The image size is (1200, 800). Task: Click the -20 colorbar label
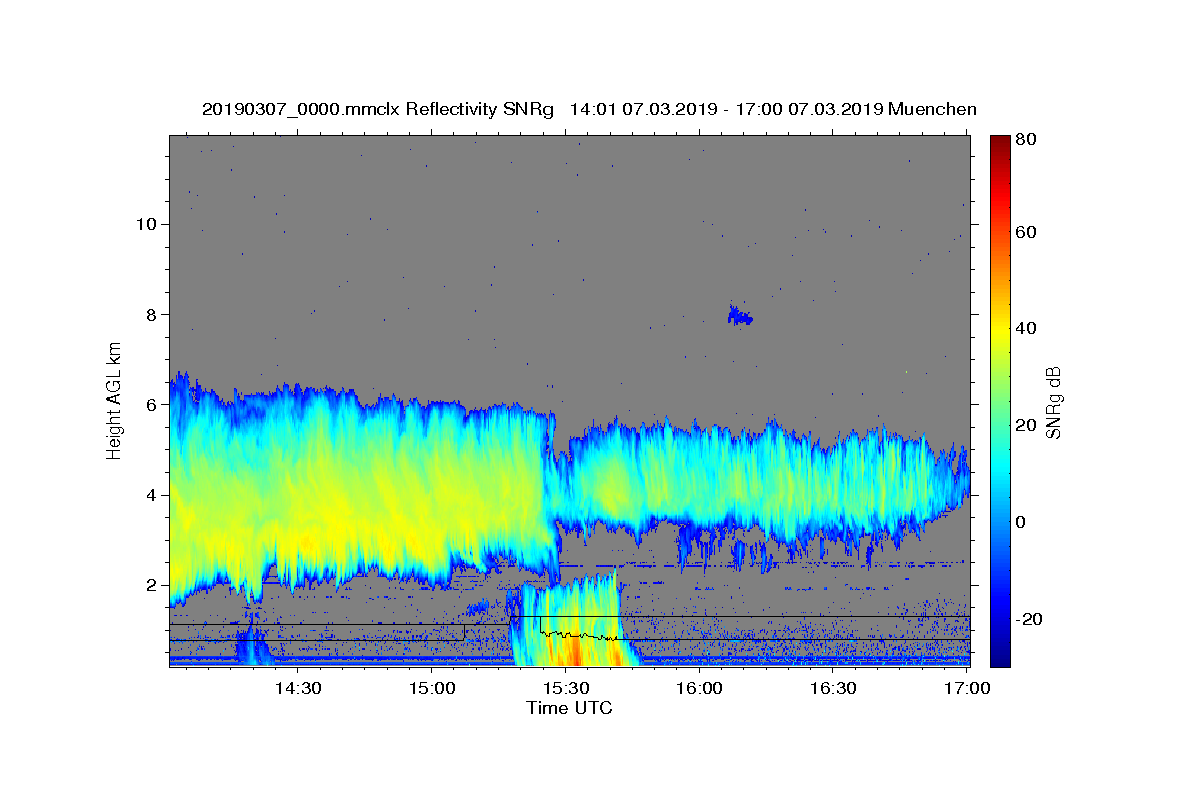(x=1031, y=619)
